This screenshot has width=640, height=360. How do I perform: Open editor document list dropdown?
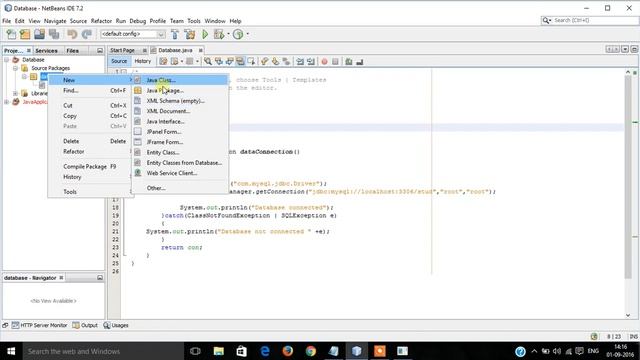(625, 49)
